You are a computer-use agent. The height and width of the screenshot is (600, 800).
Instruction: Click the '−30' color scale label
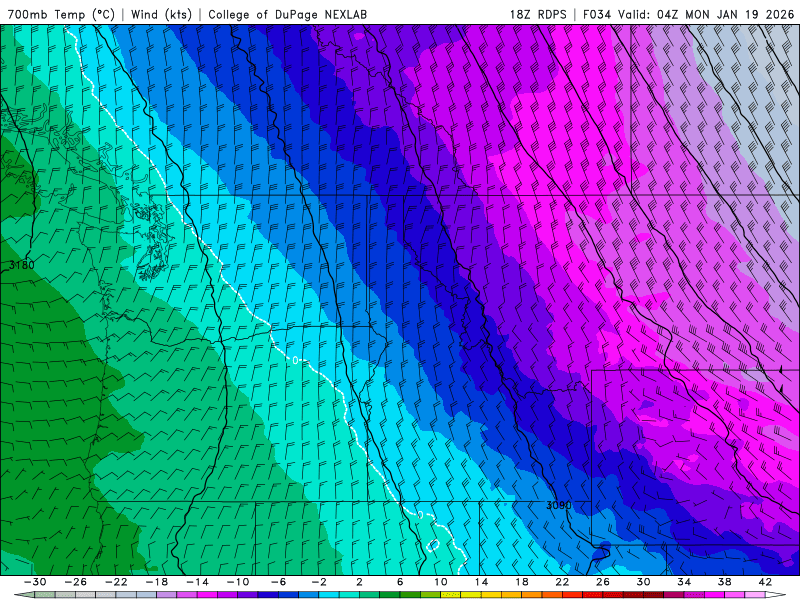pos(35,582)
